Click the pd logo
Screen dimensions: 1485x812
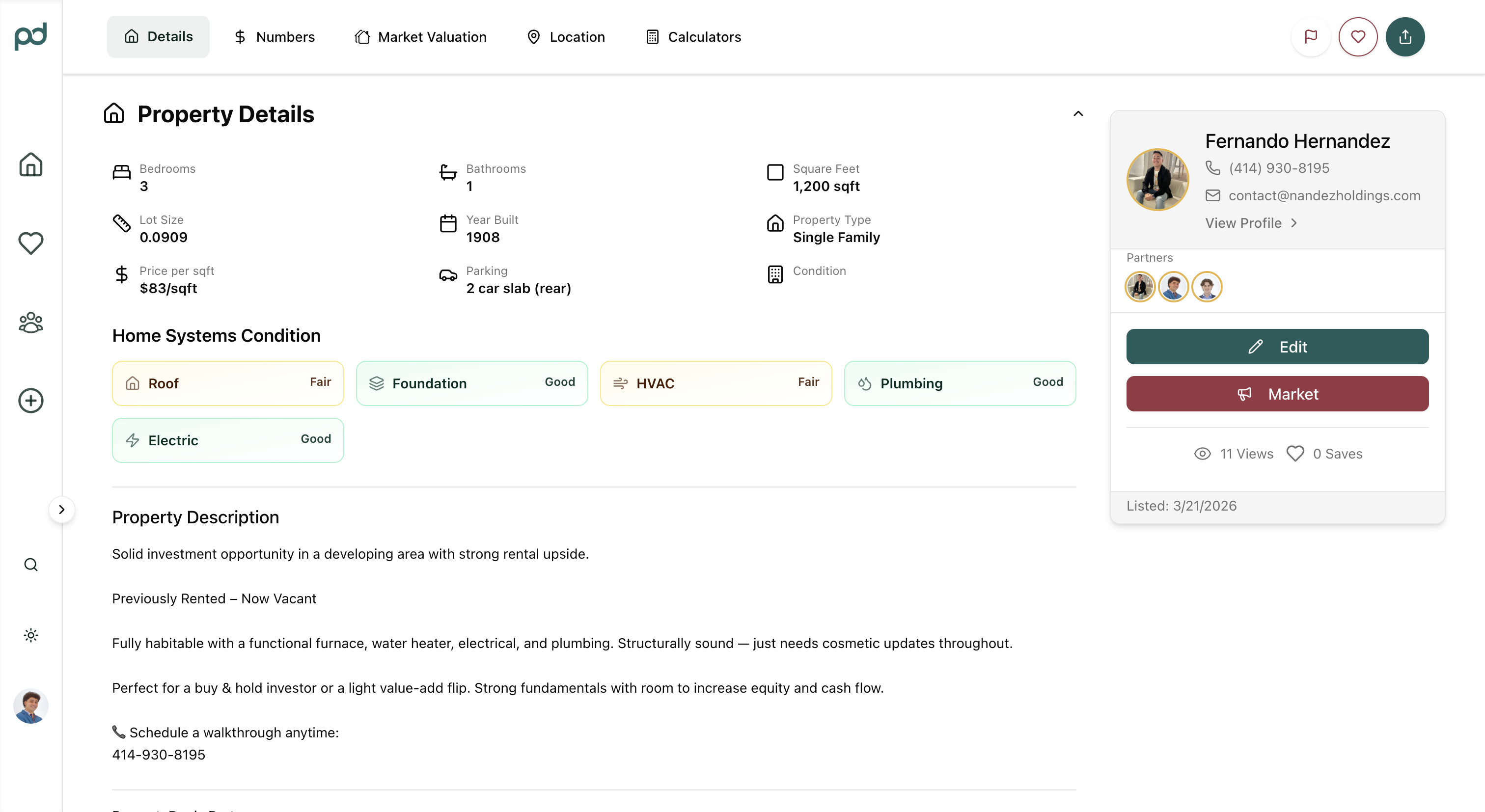pos(30,36)
